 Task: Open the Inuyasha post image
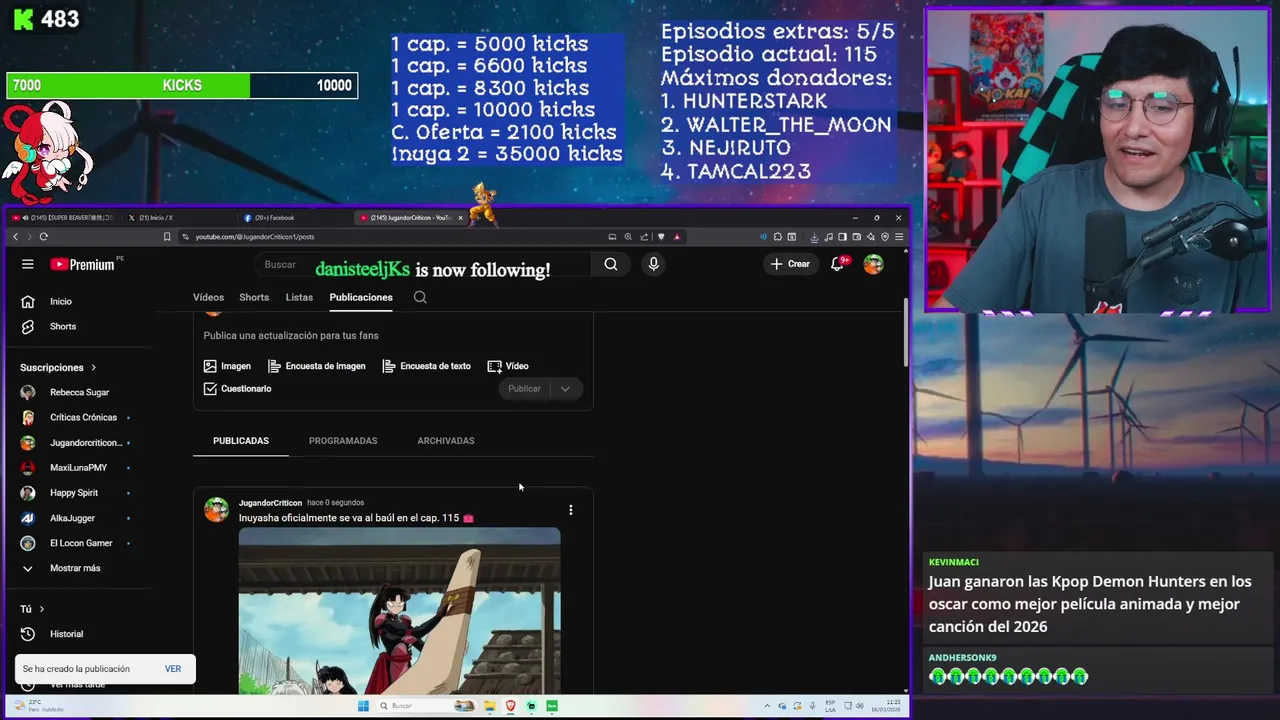pos(400,610)
